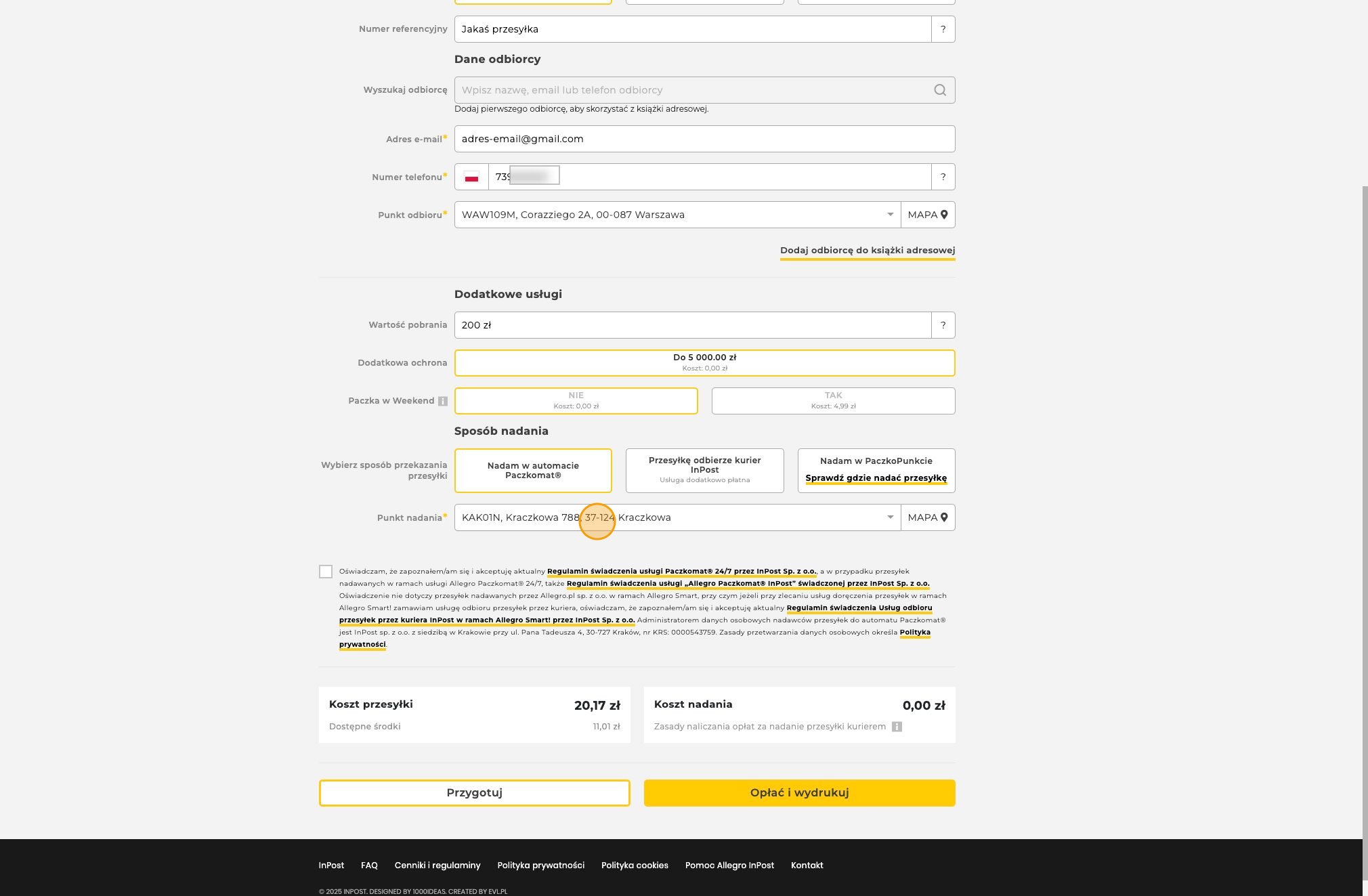The image size is (1368, 896).
Task: Click info icon beside courier fee rules
Action: (897, 727)
